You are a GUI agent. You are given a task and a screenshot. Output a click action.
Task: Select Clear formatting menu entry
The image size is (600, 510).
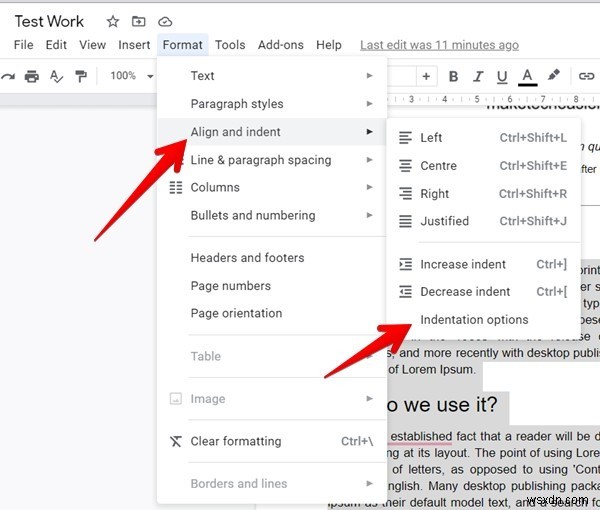point(272,441)
